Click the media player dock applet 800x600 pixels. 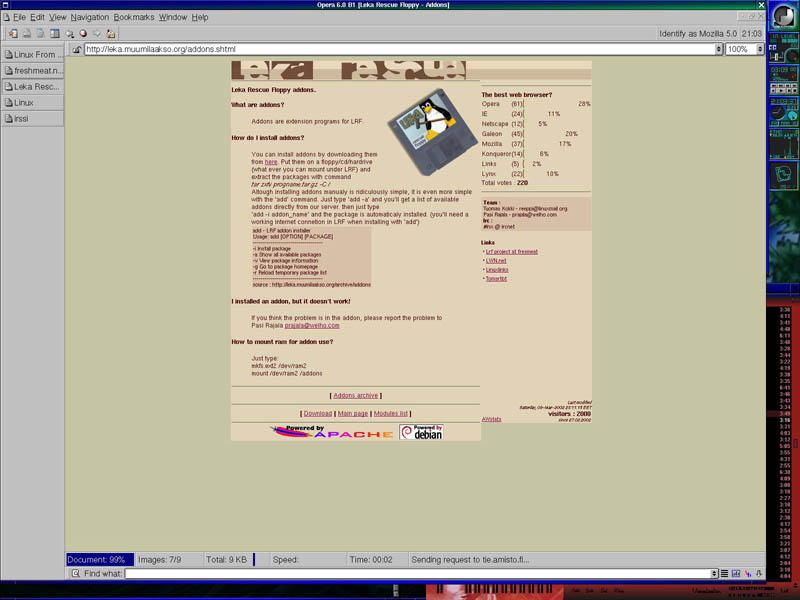click(783, 80)
